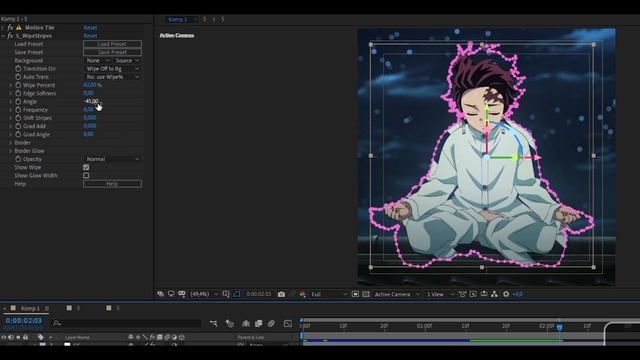640x360 pixels.
Task: Disable Motion Tile effect fx toggle
Action: point(10,27)
